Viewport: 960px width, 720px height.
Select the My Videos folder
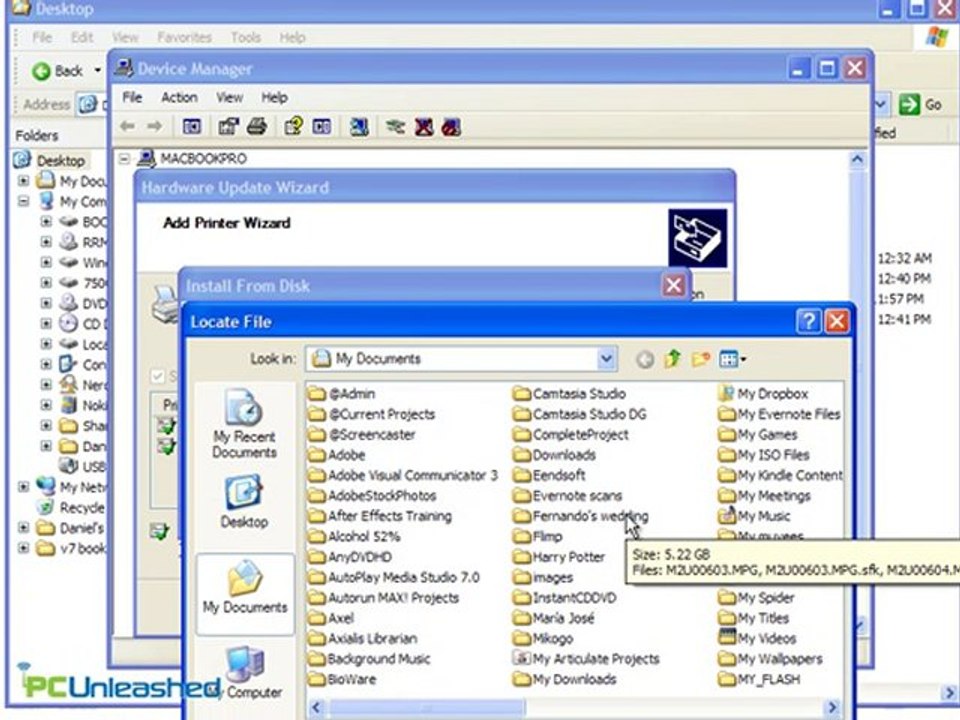point(757,638)
